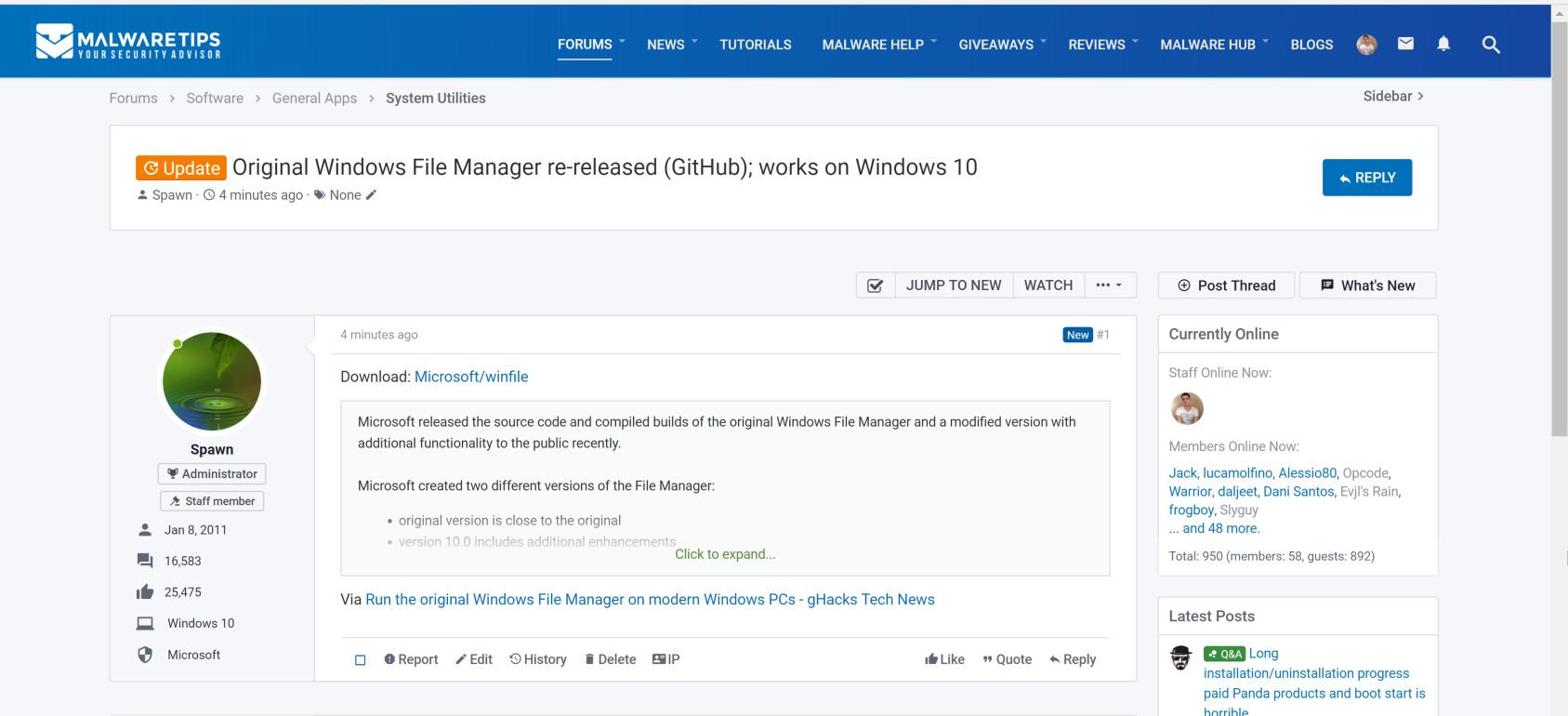Go to the Blogs menu item

tap(1311, 45)
